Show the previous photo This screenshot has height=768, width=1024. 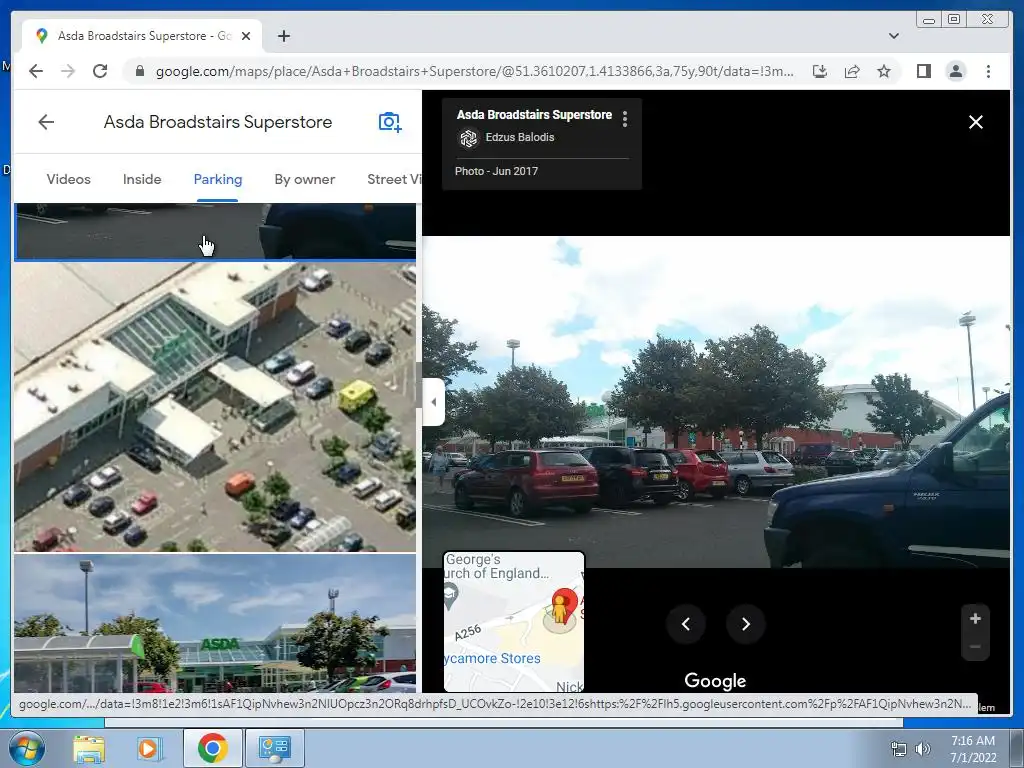tap(686, 624)
